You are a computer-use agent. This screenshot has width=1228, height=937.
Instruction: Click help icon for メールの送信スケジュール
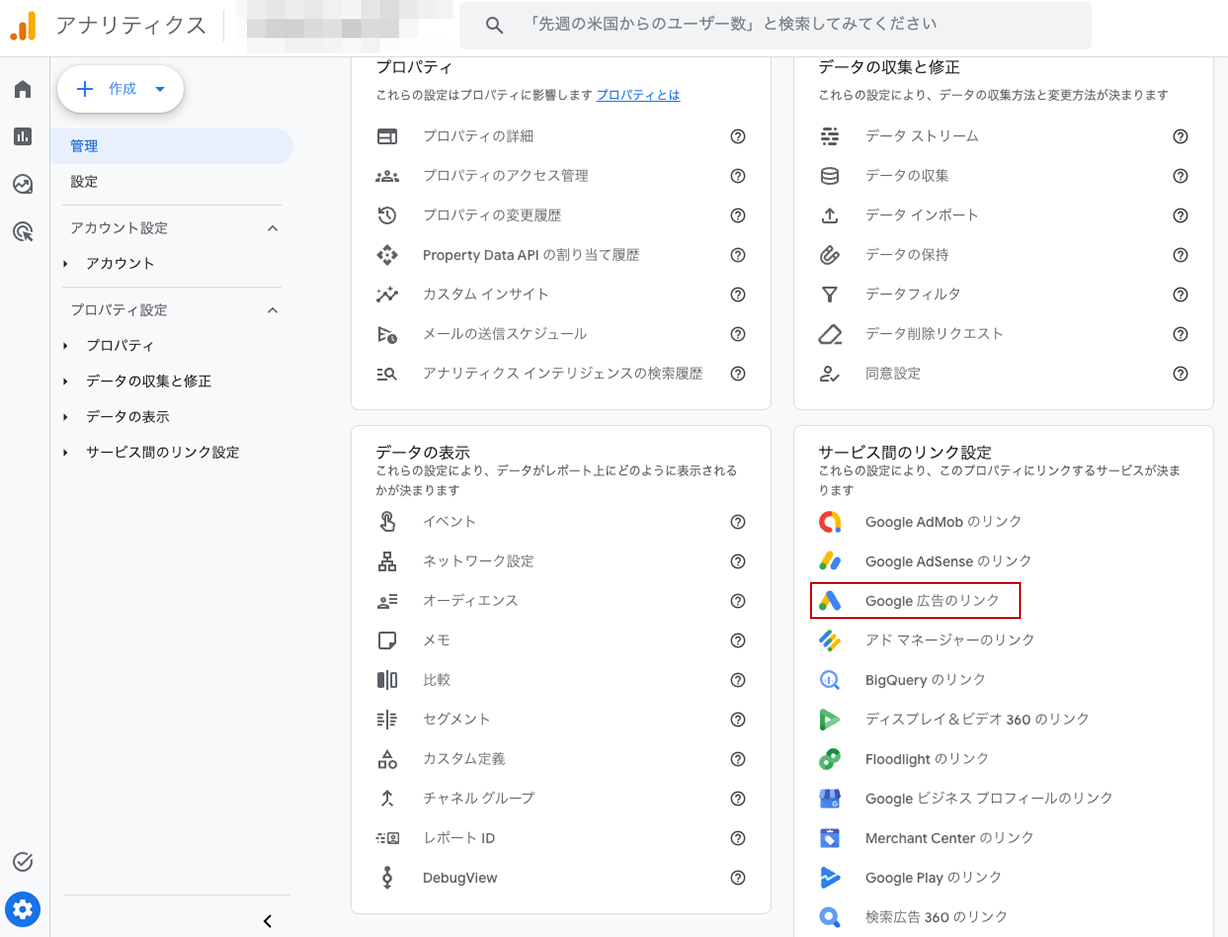click(738, 334)
